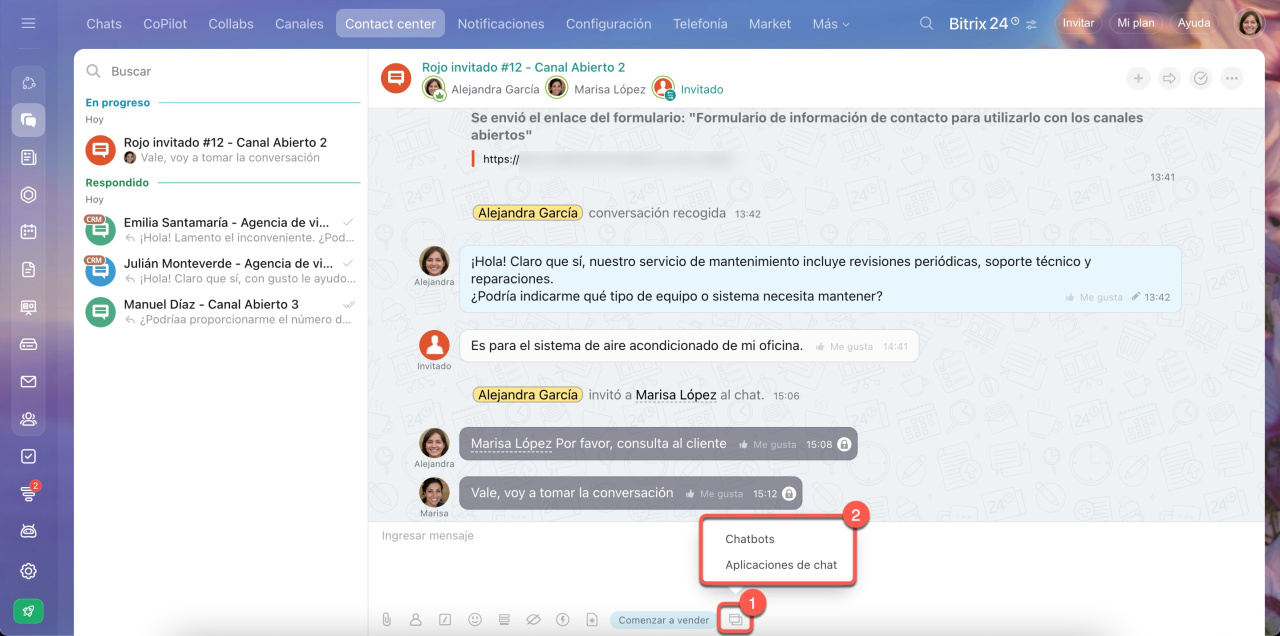Toggle the hidden mode crossed-eye icon
Viewport: 1280px width, 636px height.
[533, 620]
